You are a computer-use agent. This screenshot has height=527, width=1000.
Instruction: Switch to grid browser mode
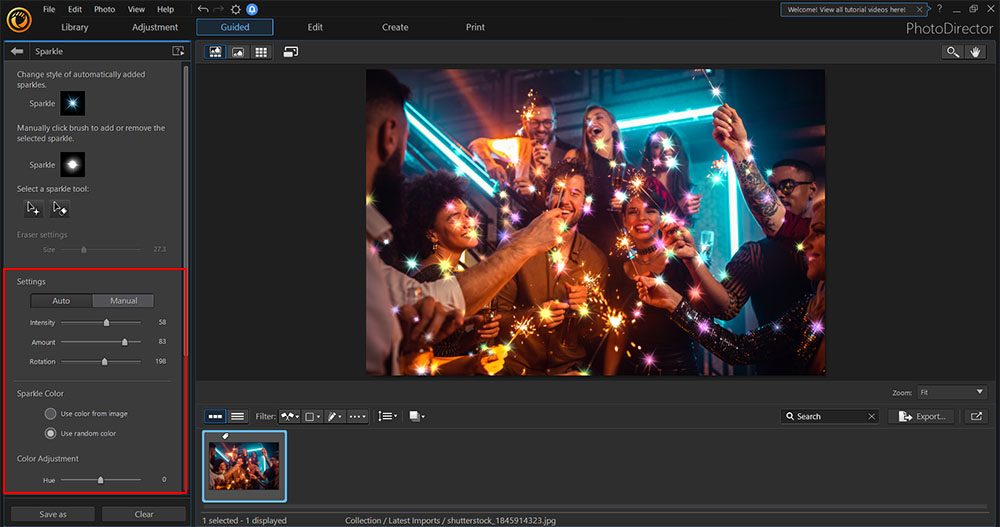[x=261, y=52]
